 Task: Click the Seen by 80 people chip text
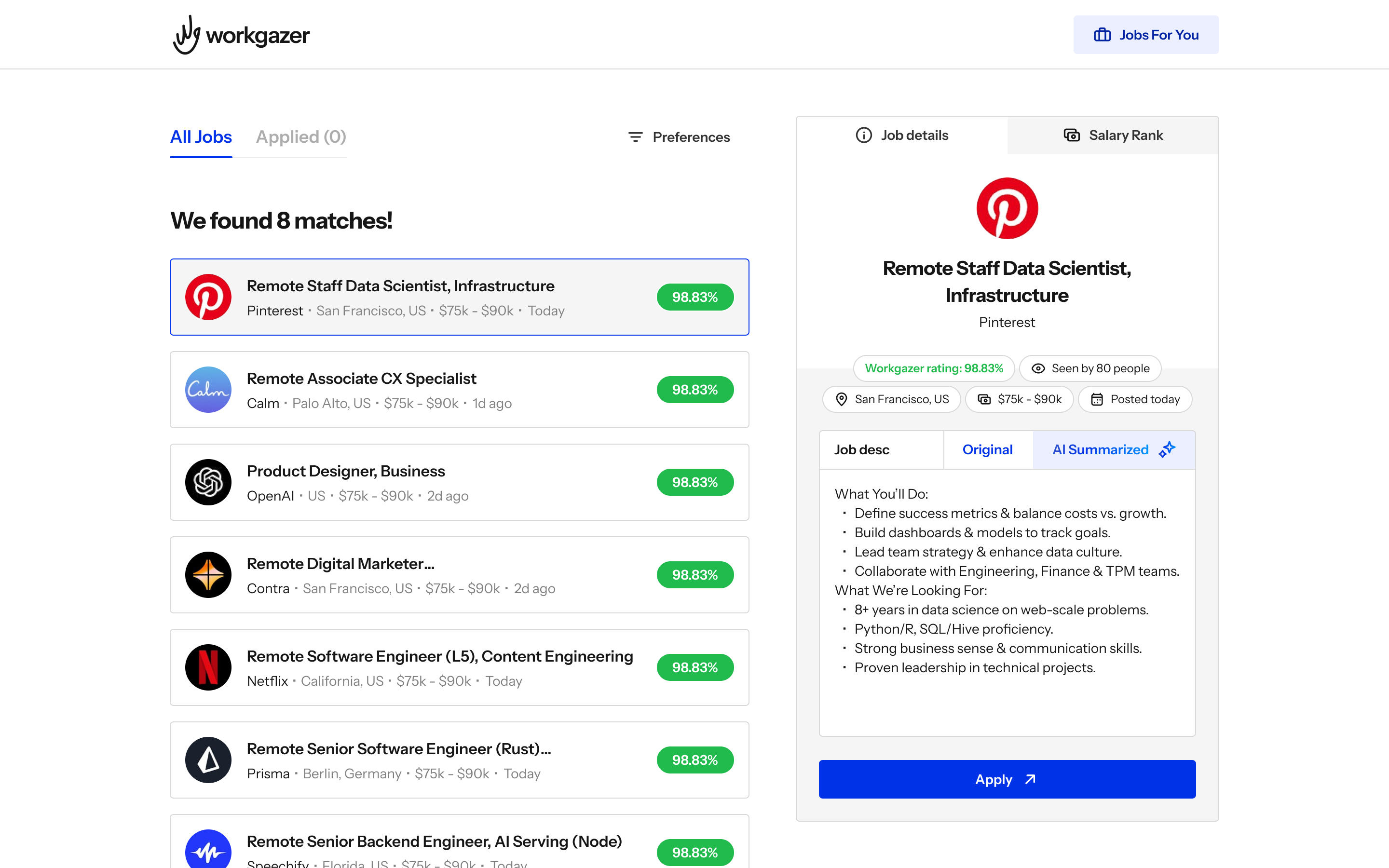[1100, 368]
